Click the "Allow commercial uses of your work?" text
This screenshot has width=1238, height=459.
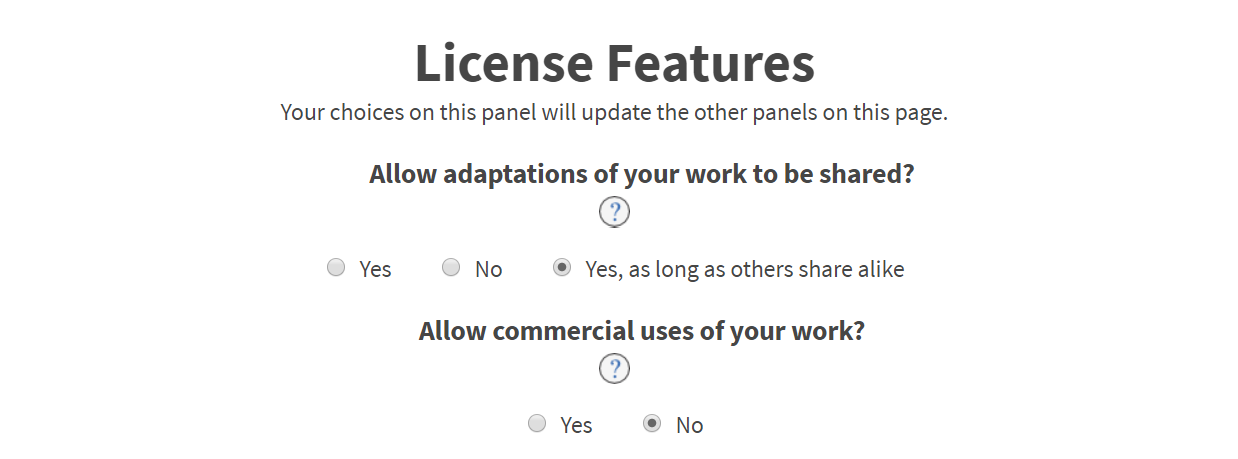[641, 331]
